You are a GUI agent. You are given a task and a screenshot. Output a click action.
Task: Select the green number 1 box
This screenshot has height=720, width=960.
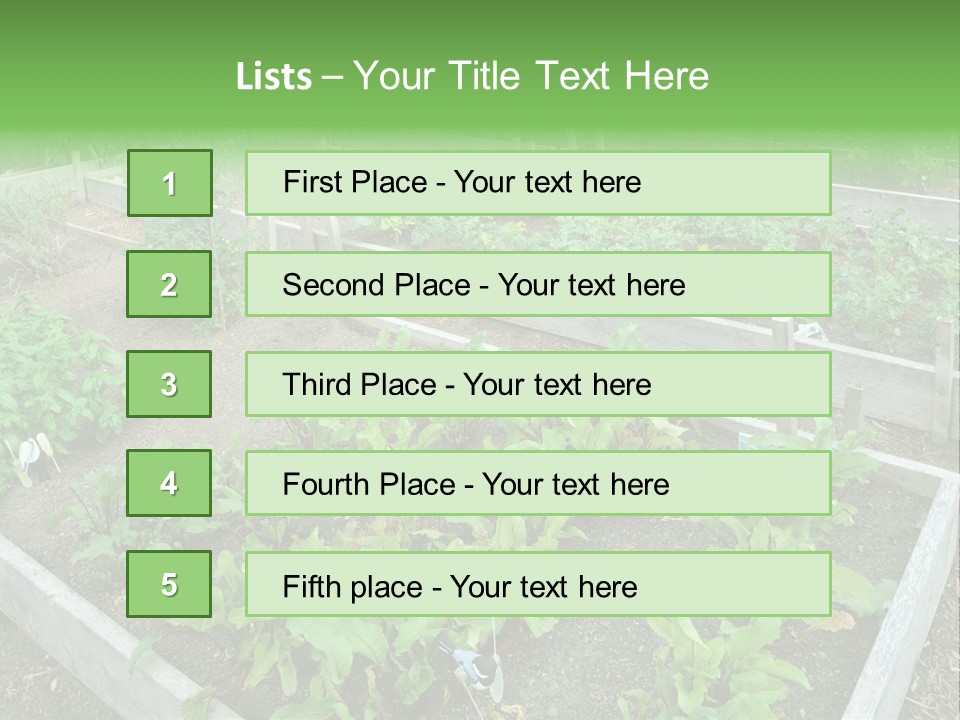coord(169,183)
